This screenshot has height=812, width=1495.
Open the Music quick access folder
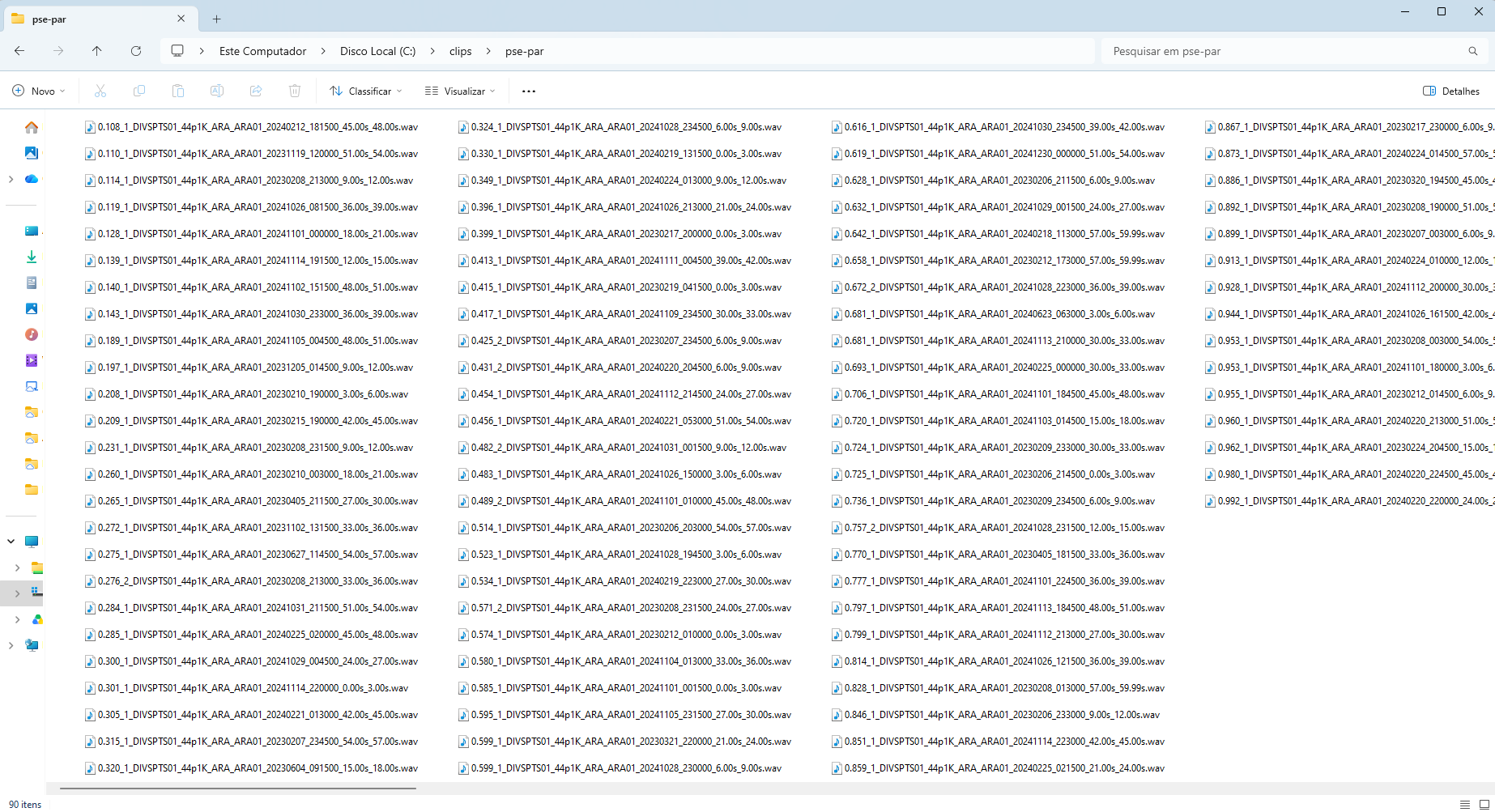click(x=32, y=334)
